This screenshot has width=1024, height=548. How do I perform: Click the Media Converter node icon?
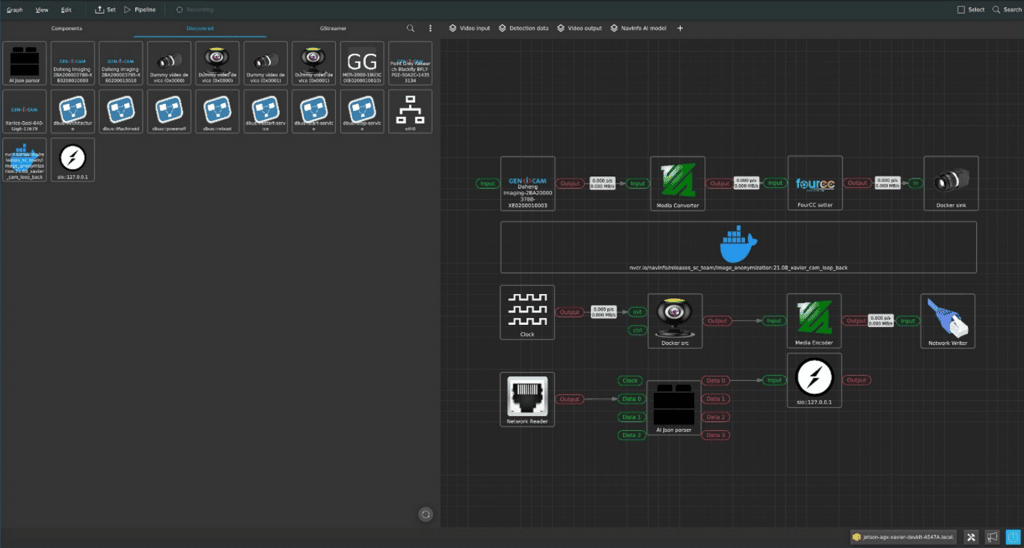coord(677,179)
